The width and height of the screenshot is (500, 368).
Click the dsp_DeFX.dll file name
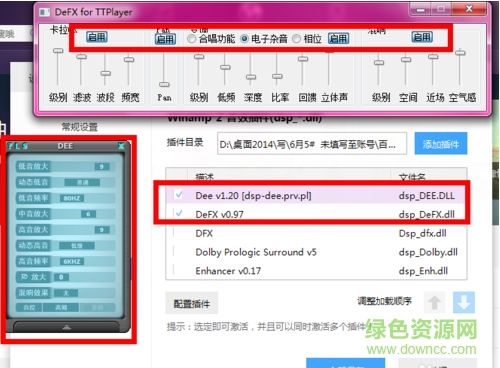pyautogui.click(x=427, y=214)
